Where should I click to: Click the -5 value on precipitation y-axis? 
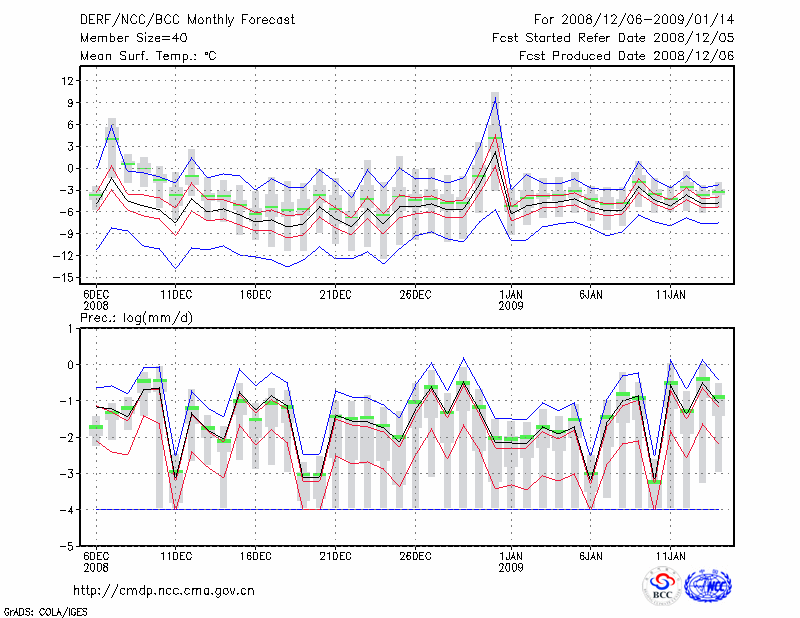pos(68,547)
